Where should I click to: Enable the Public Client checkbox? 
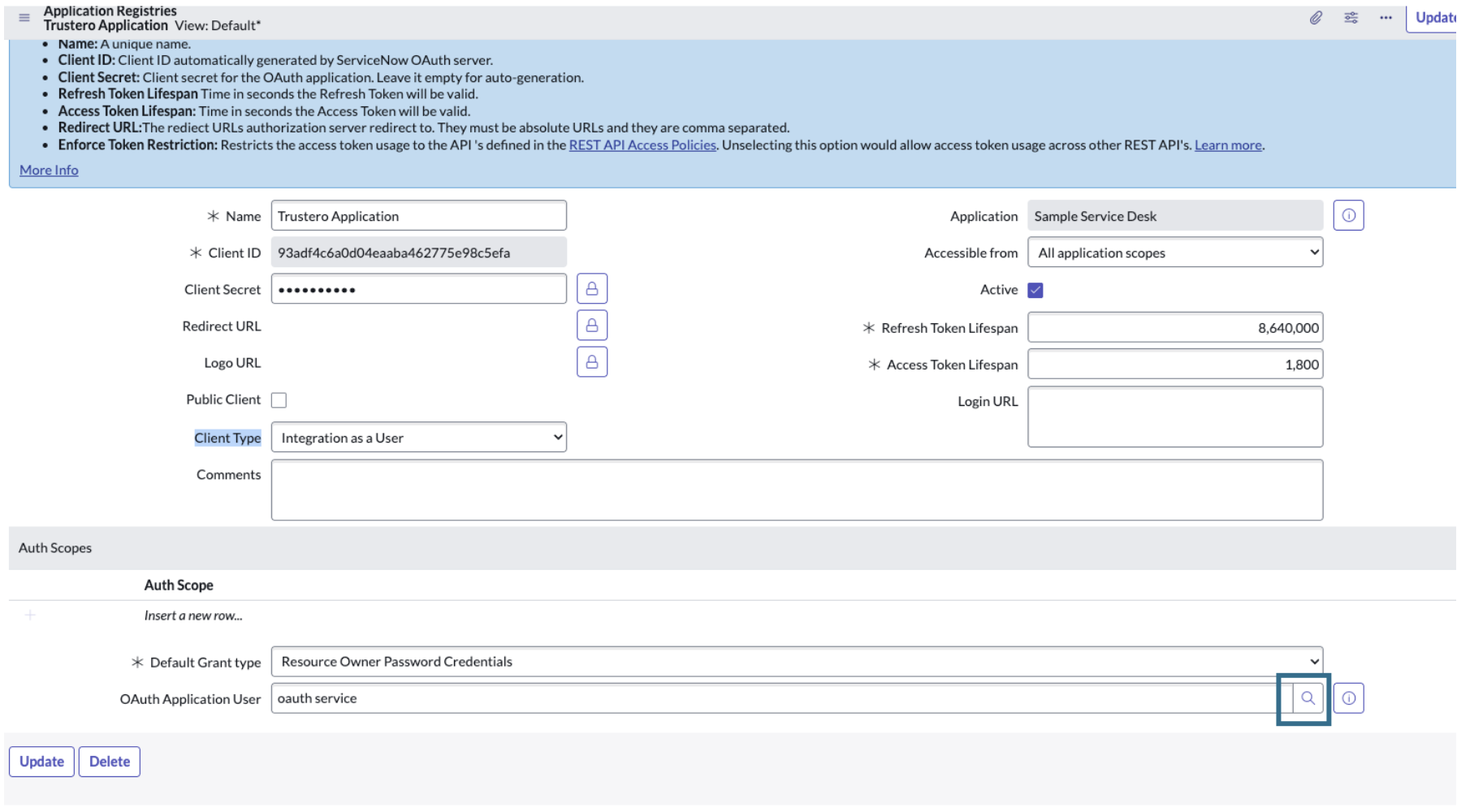coord(279,400)
